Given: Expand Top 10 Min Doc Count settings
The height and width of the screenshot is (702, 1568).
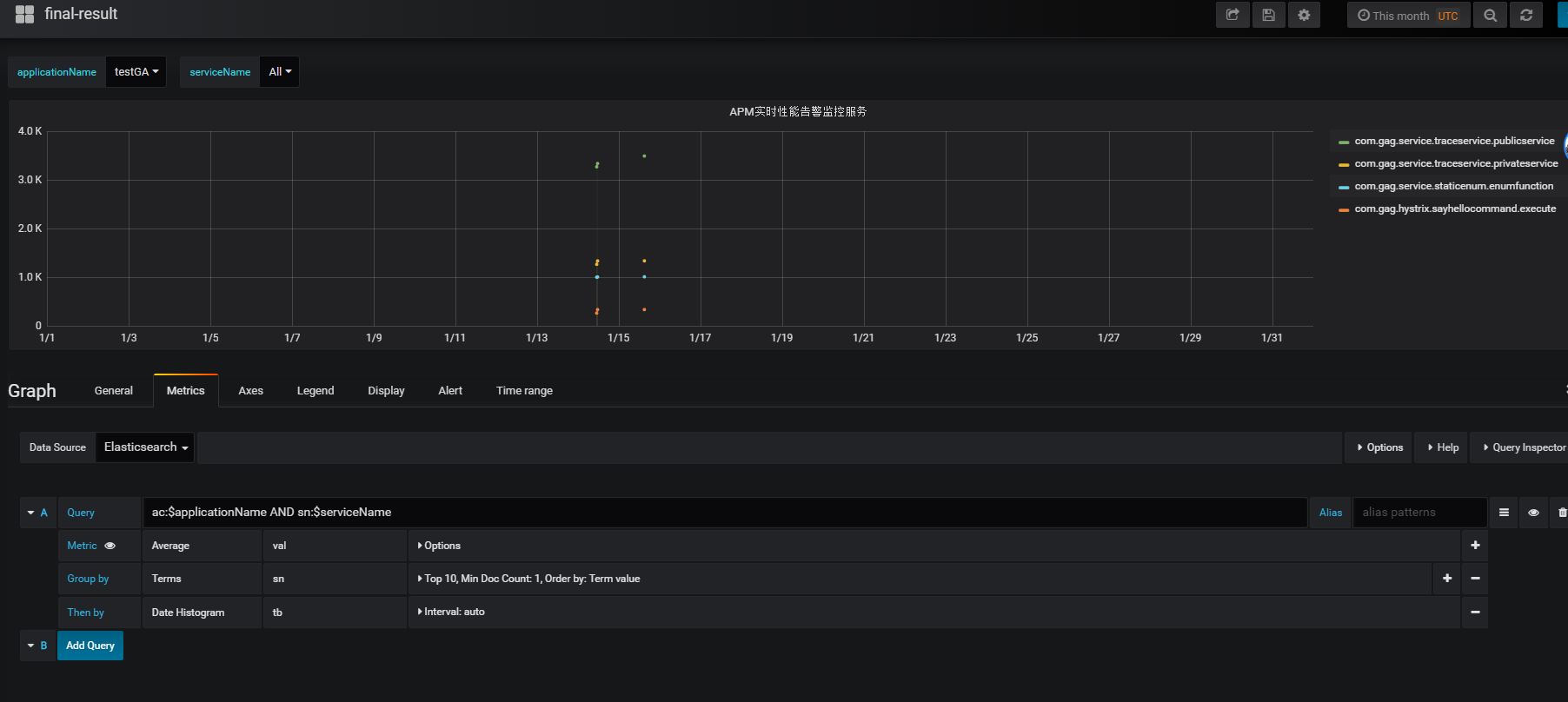Looking at the screenshot, I should click(x=528, y=579).
